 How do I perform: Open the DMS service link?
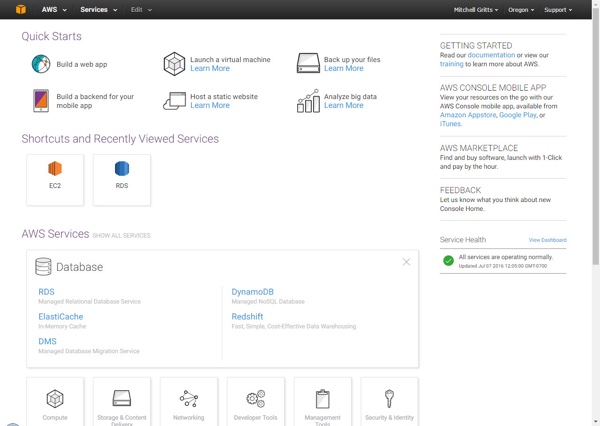(x=47, y=341)
